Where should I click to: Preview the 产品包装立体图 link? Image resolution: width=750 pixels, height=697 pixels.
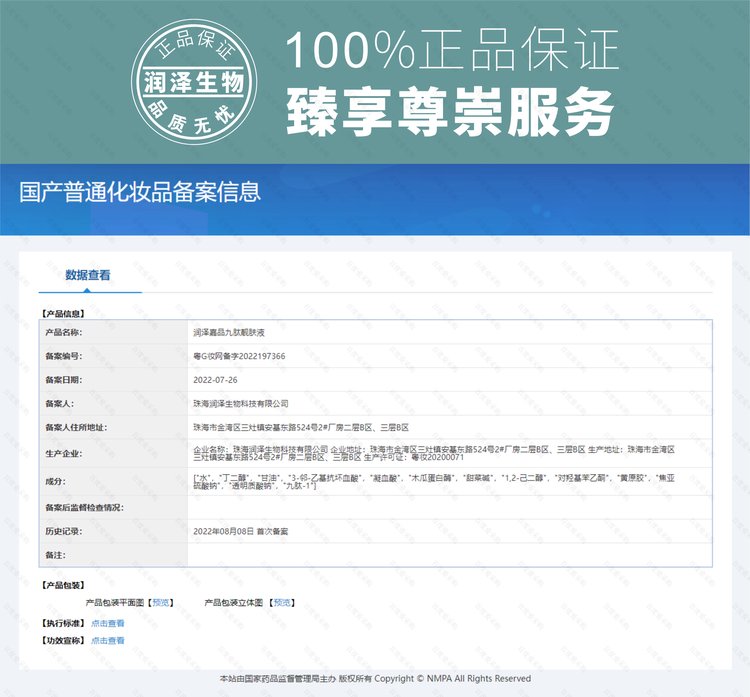click(282, 603)
